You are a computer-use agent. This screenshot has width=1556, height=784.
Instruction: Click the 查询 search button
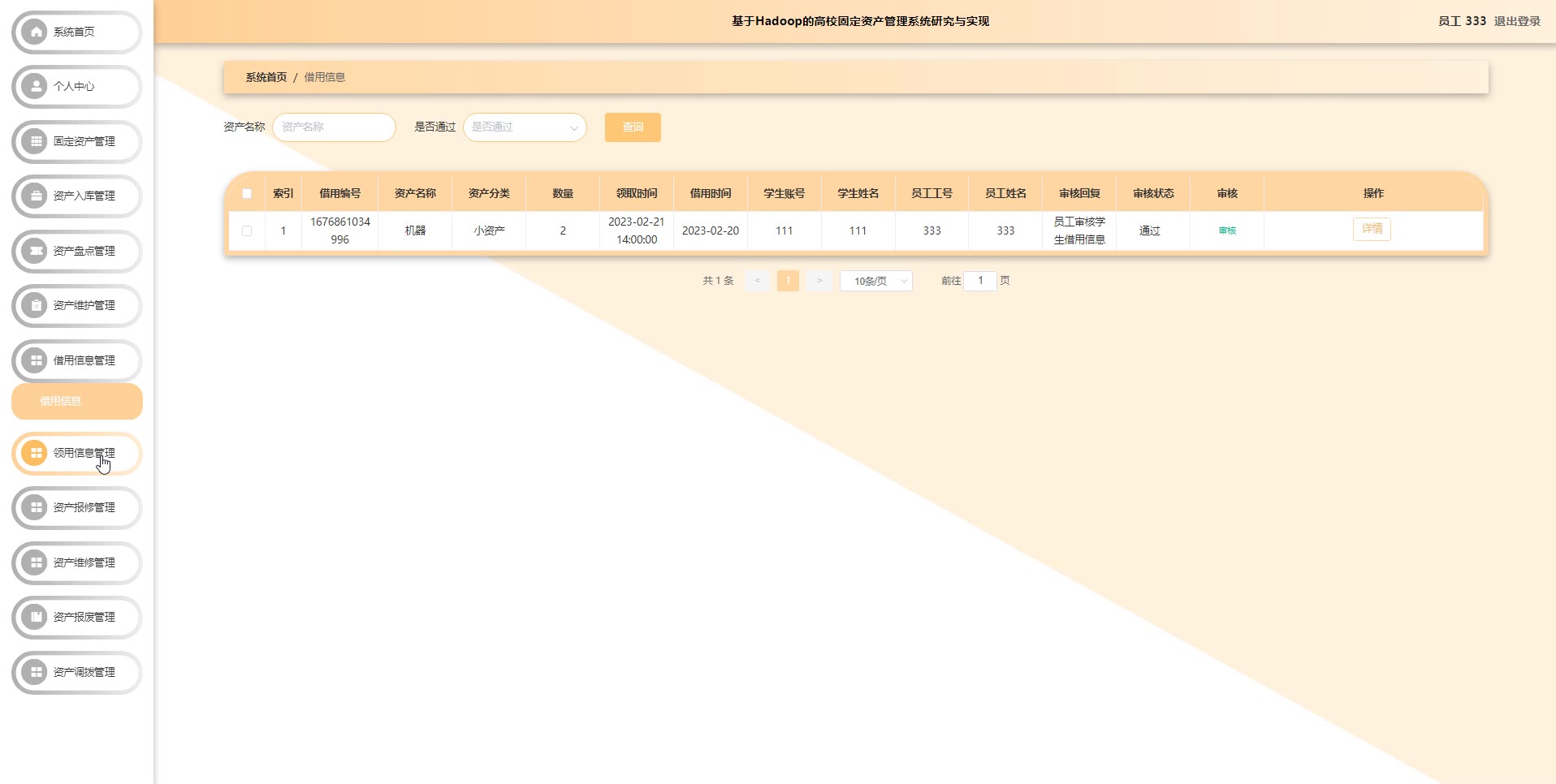(x=633, y=127)
